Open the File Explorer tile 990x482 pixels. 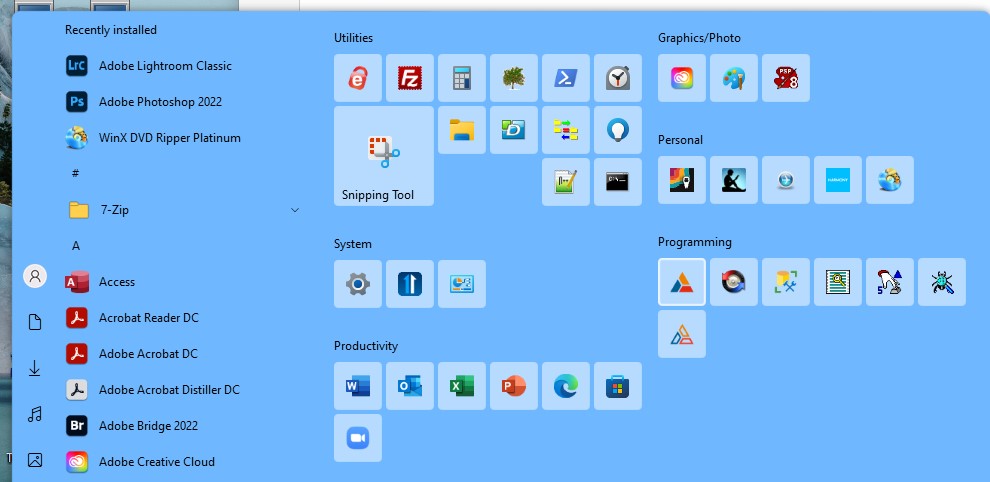point(462,130)
